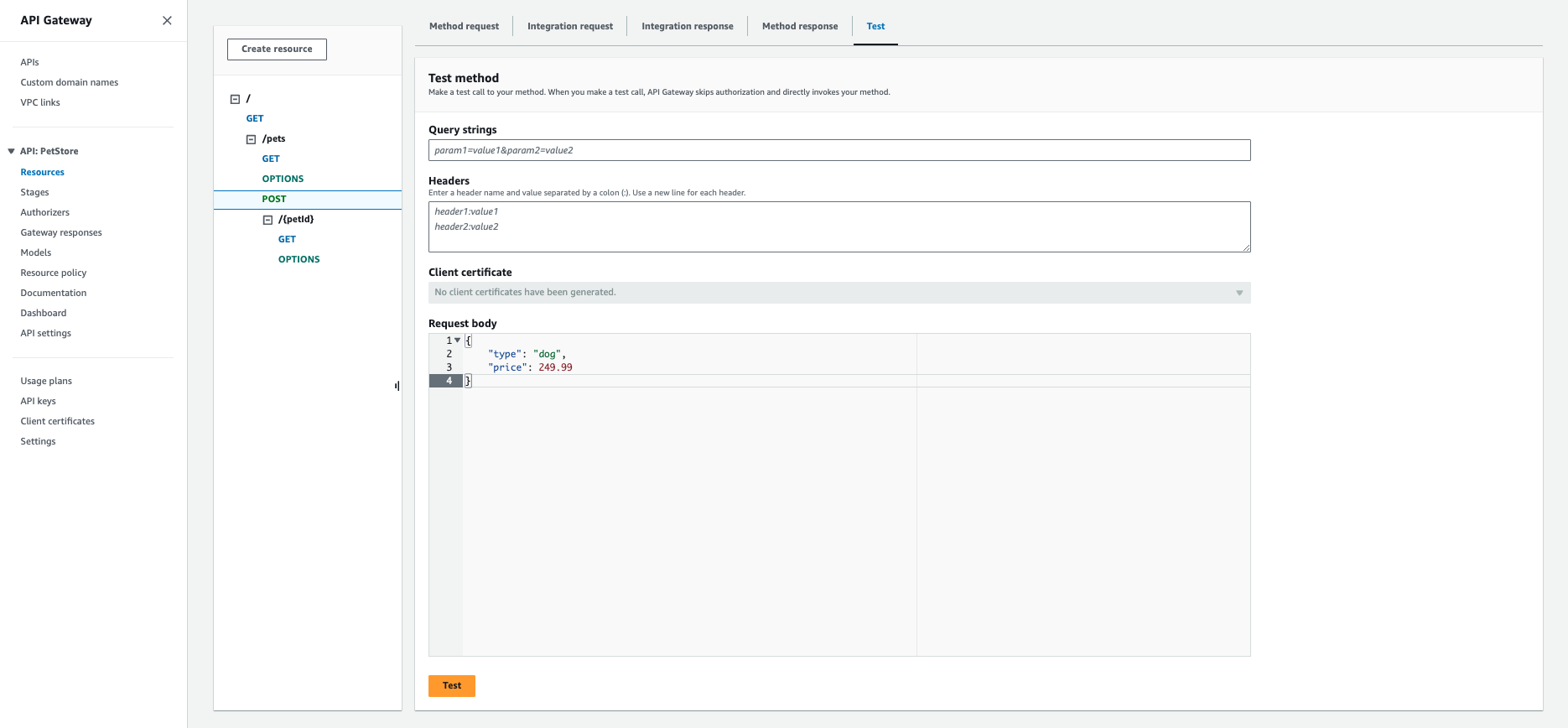1568x728 pixels.
Task: Select the GET method under /{petId}
Action: click(287, 240)
